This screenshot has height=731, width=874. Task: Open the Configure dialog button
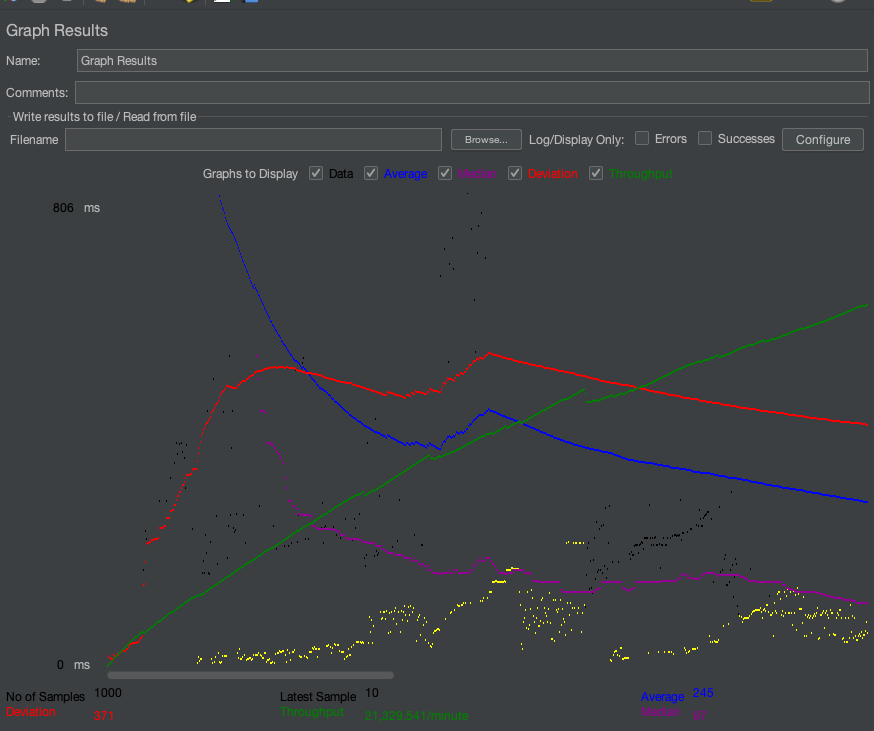[x=822, y=139]
